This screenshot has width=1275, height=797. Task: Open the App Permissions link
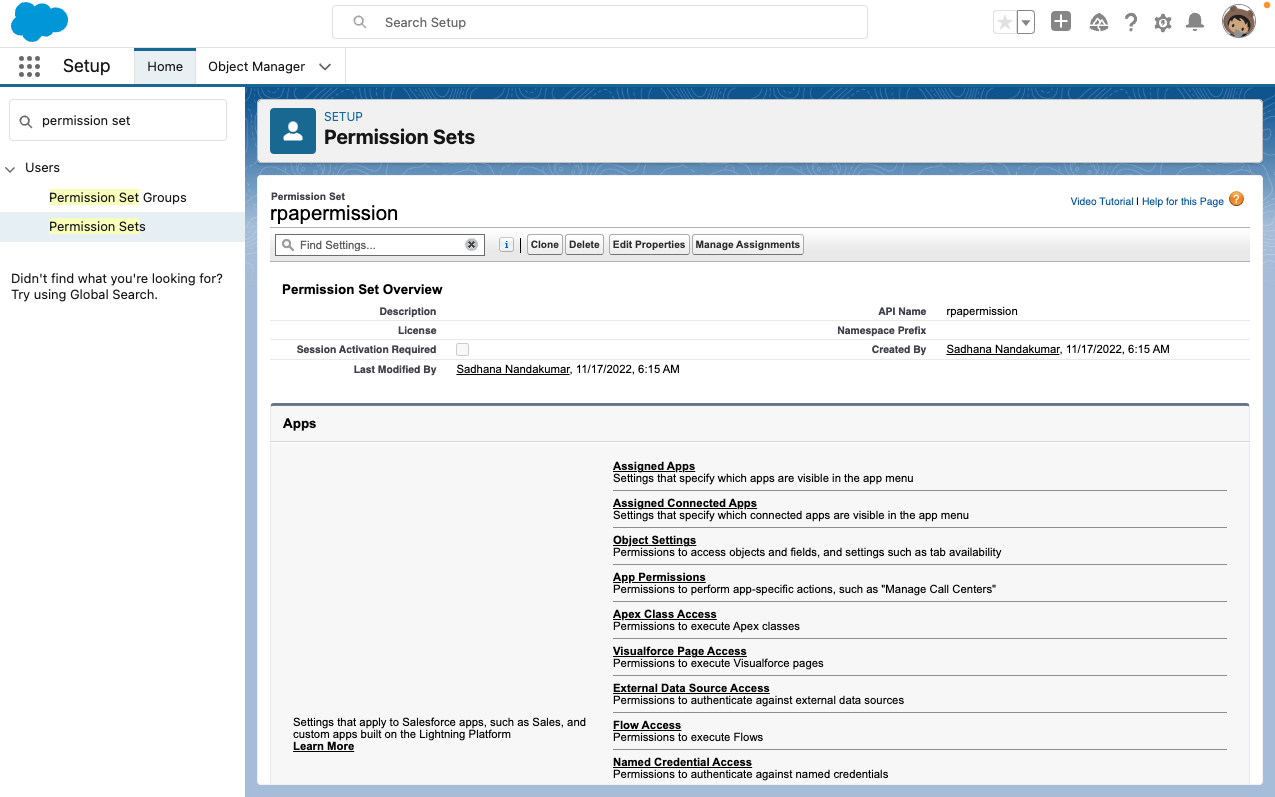point(659,577)
